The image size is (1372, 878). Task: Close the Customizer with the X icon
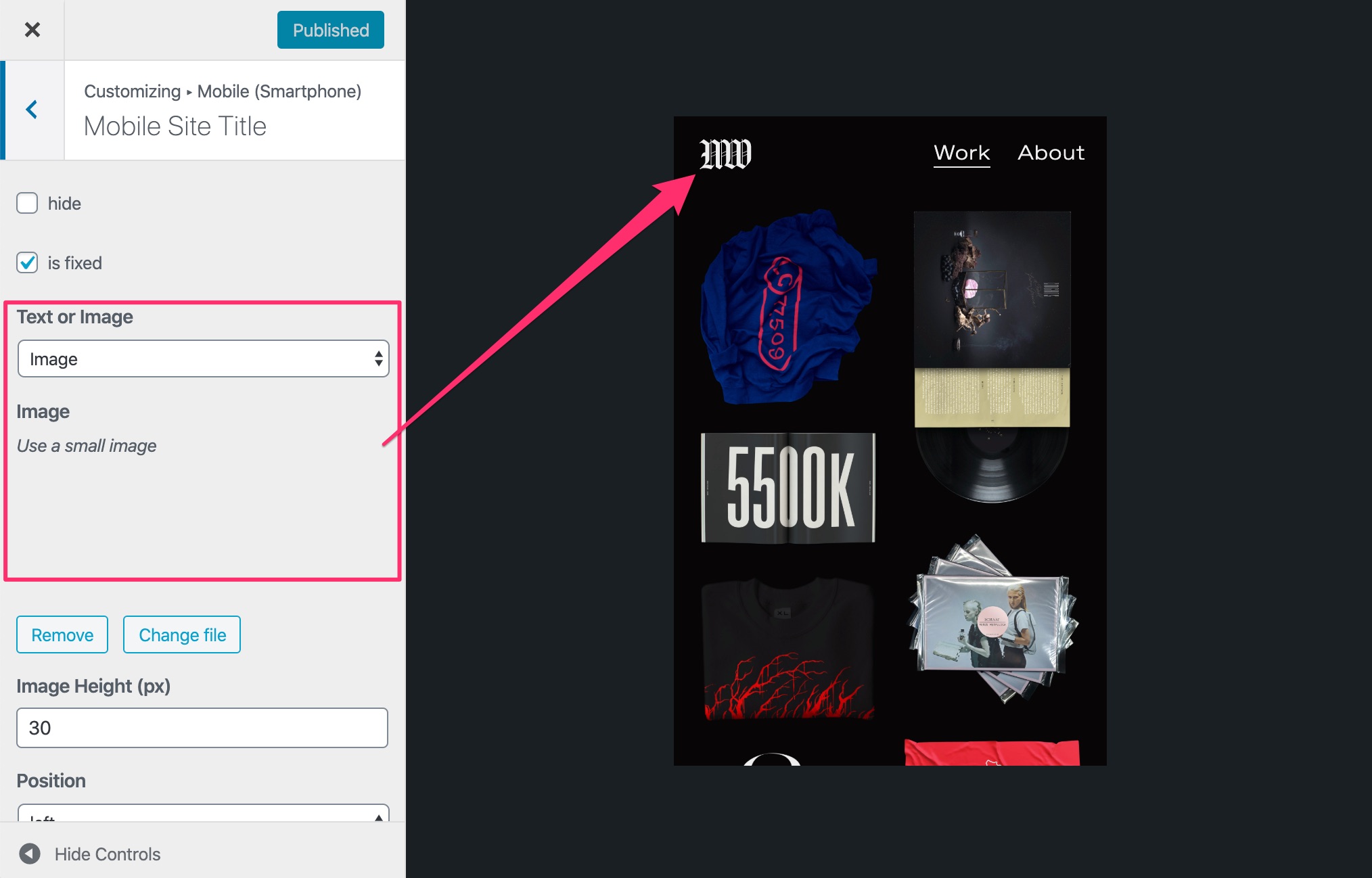click(32, 30)
